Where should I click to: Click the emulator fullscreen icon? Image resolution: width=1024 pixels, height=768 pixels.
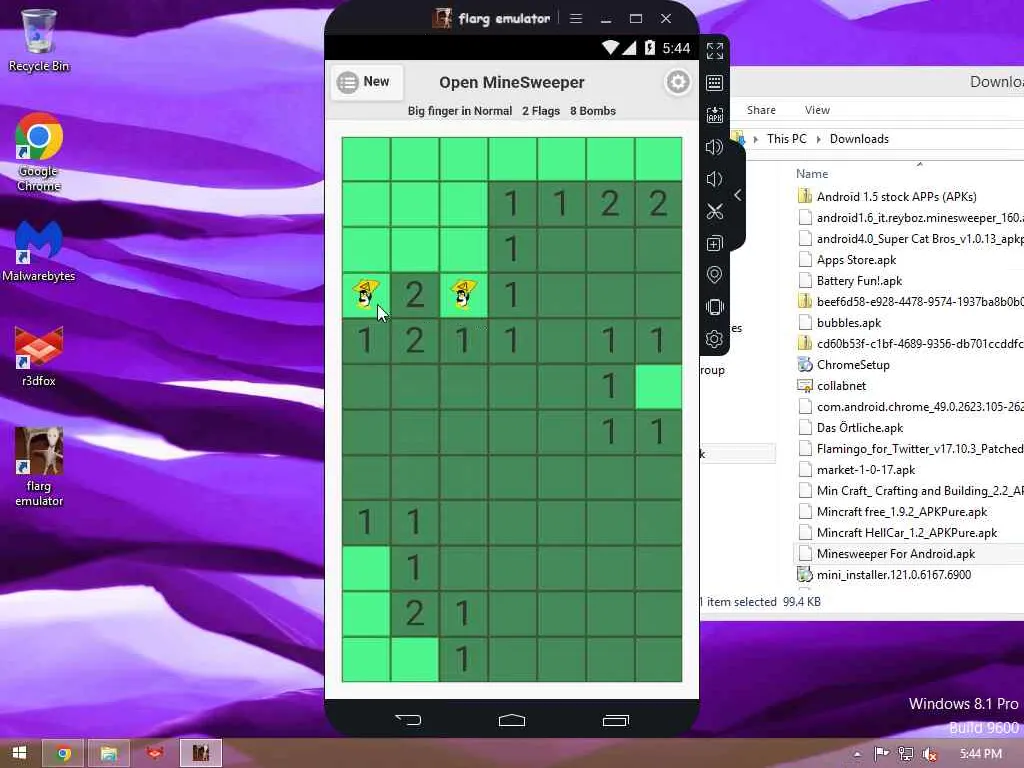pos(714,51)
